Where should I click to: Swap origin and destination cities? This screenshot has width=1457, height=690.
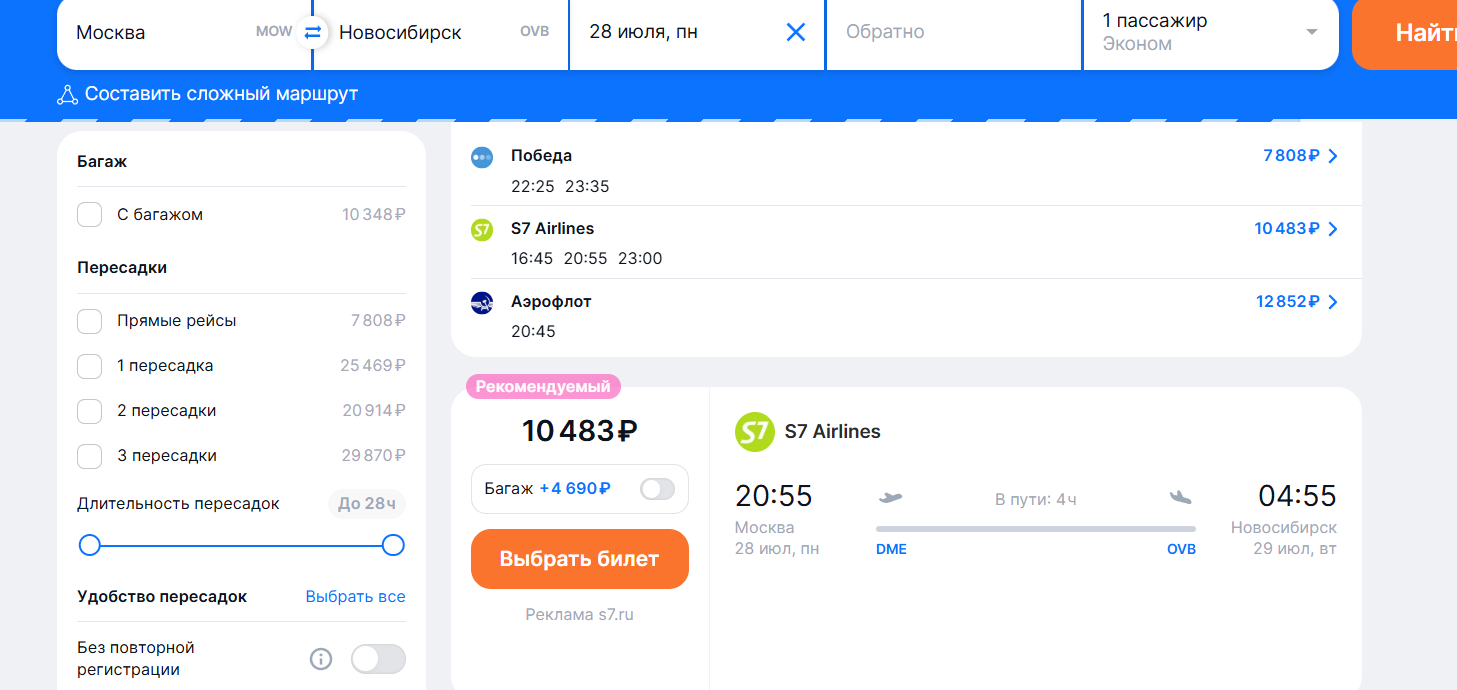coord(312,32)
